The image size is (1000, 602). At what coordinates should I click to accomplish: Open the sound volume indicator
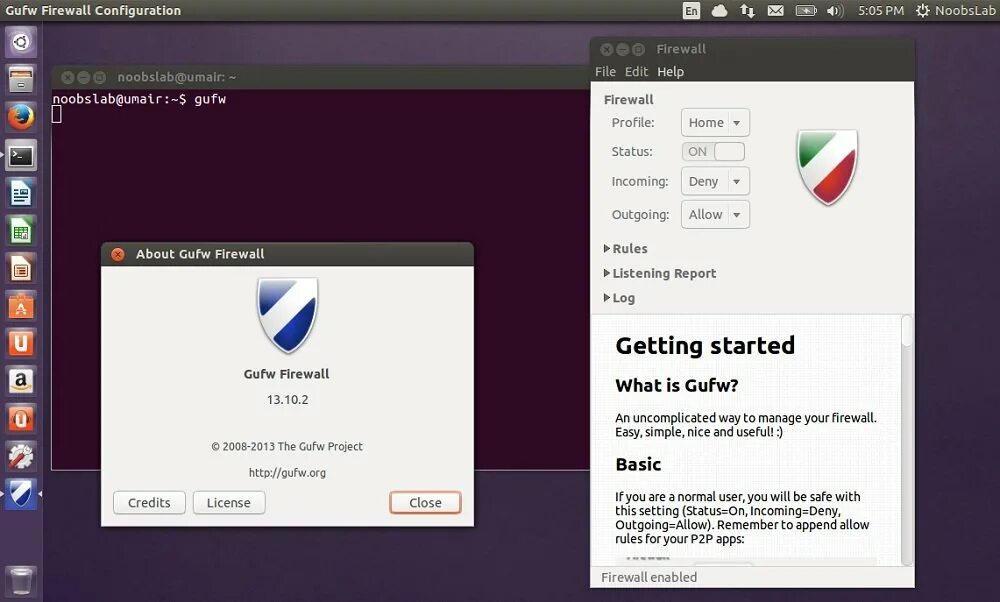(x=835, y=11)
